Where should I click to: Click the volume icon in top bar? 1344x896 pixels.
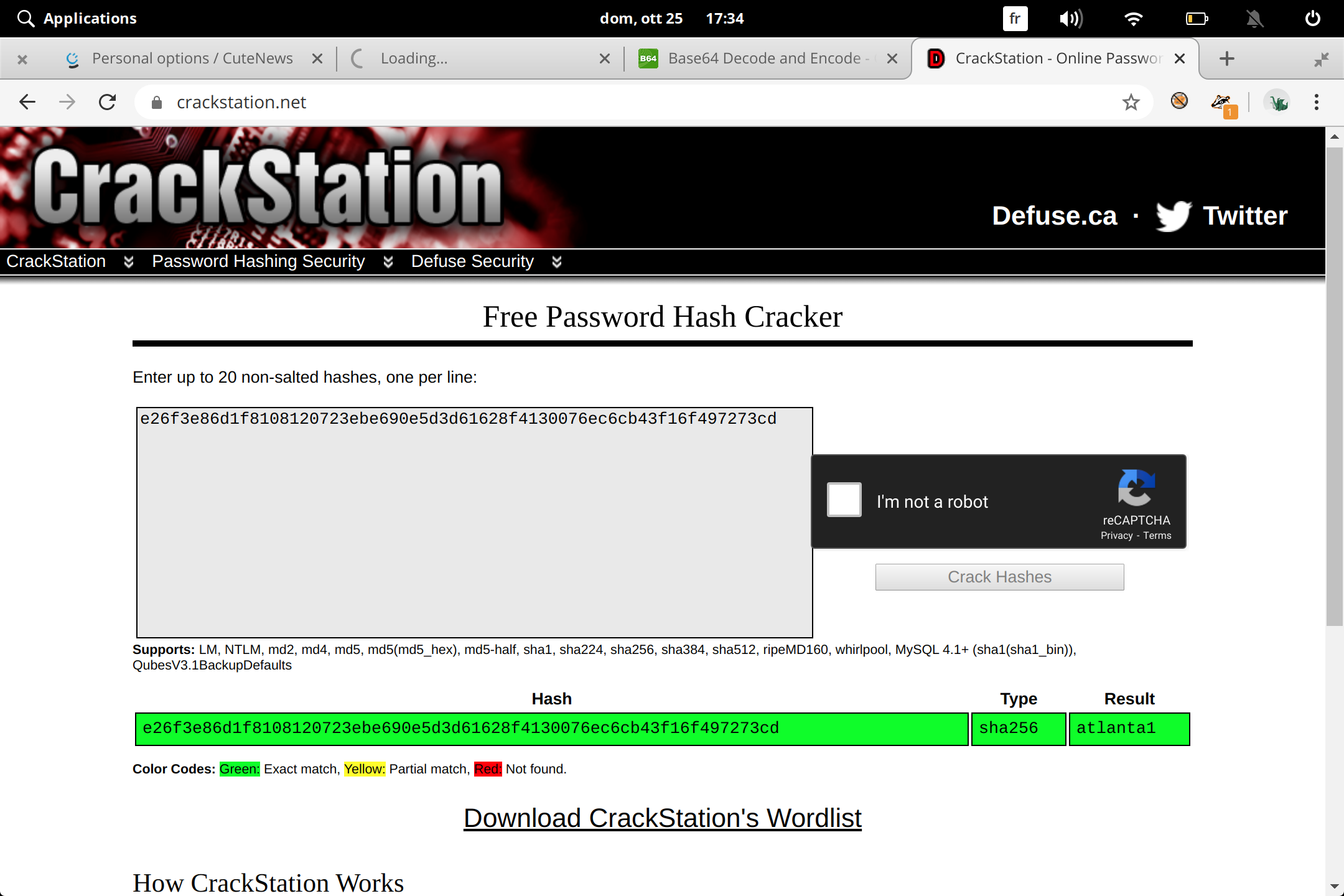pos(1071,19)
